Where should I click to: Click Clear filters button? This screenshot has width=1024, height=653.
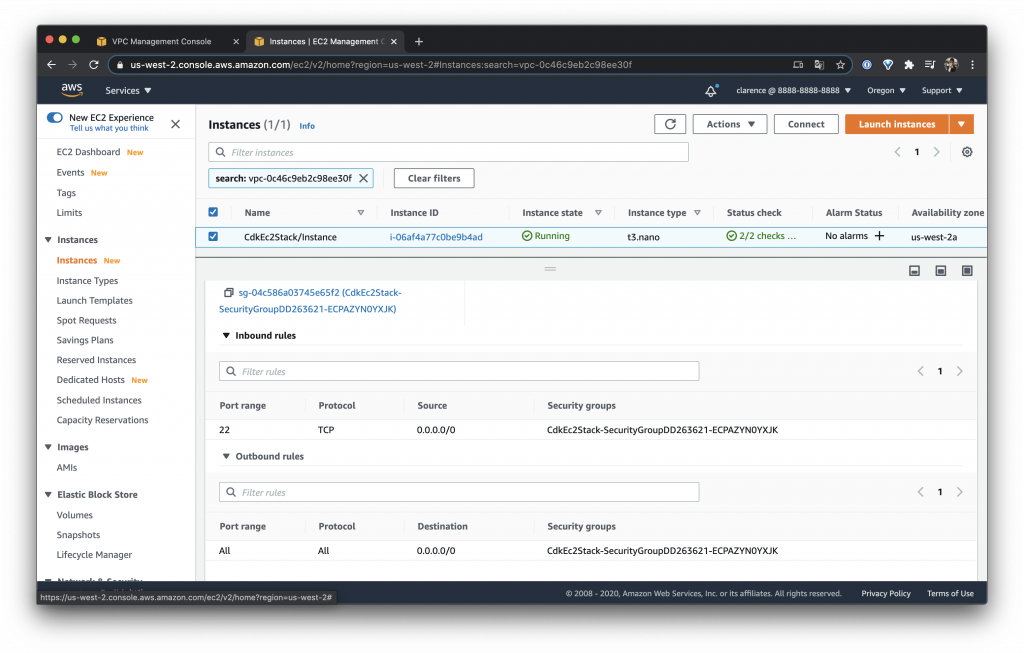(x=434, y=178)
